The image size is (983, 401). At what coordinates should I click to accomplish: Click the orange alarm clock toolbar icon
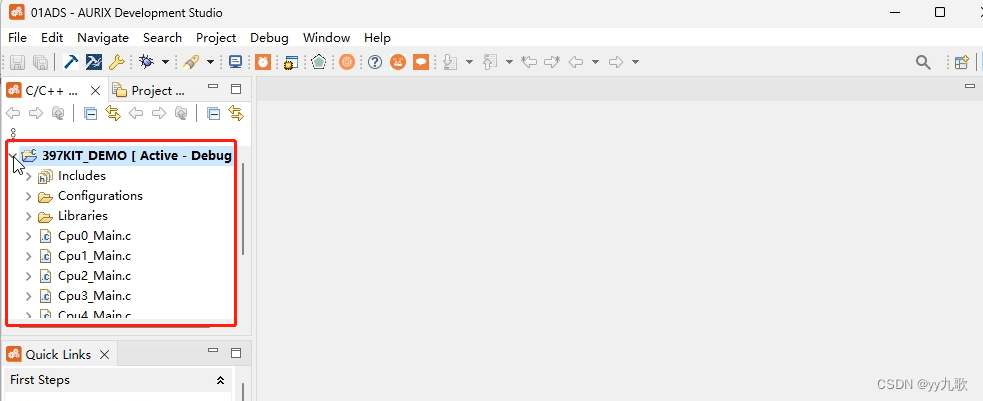pos(263,62)
